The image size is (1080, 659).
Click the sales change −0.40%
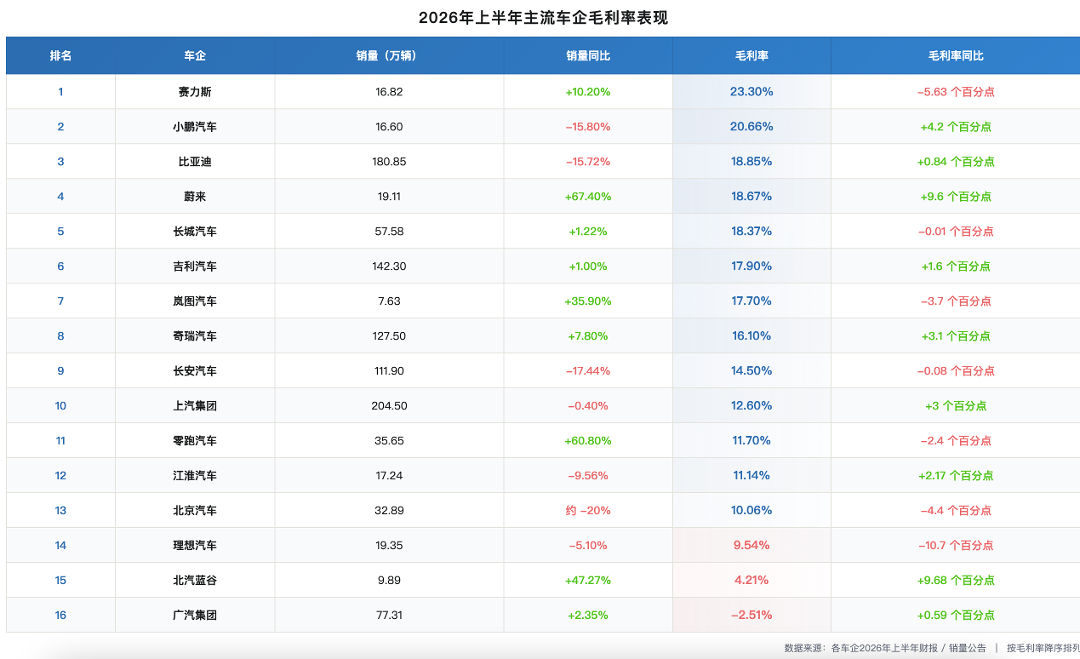[x=588, y=406]
